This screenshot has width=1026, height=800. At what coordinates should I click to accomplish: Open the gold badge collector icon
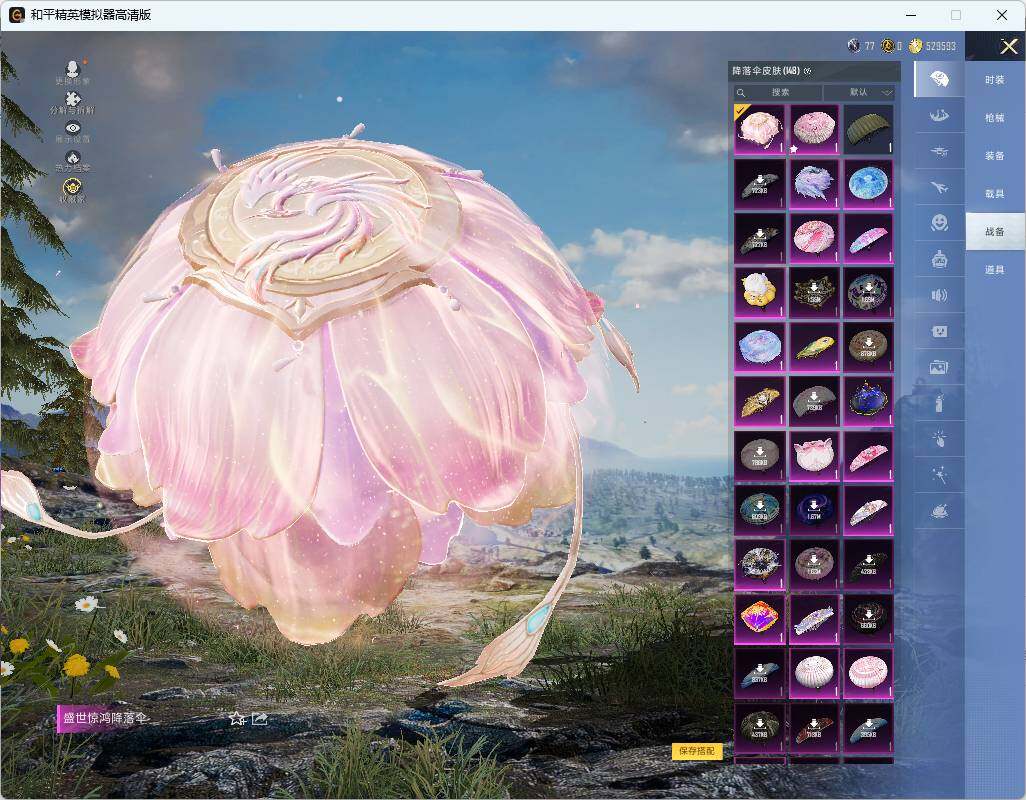coord(73,188)
